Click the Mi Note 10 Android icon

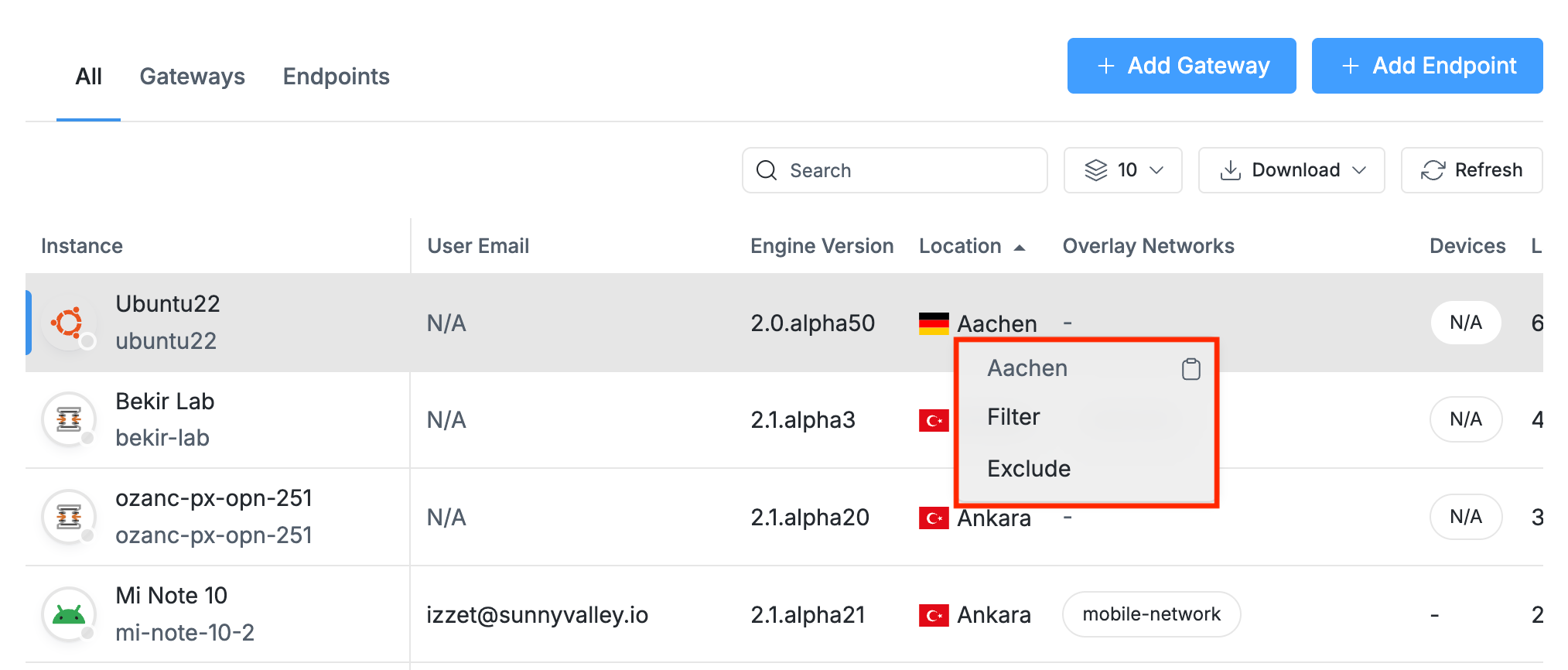(x=69, y=614)
